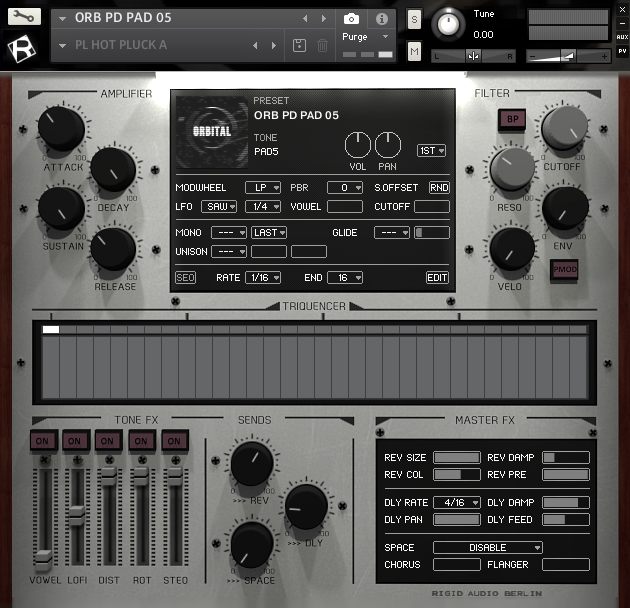Click the Tune knob
The height and width of the screenshot is (608, 630).
tap(448, 24)
